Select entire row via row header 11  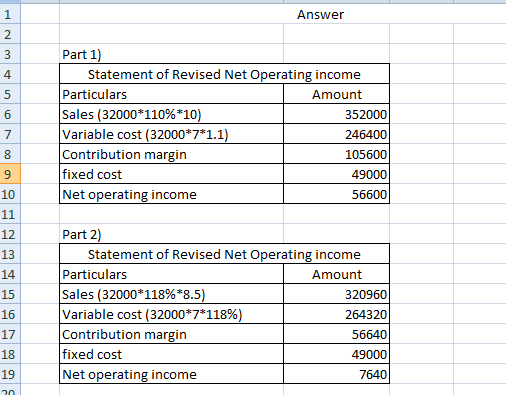10,214
